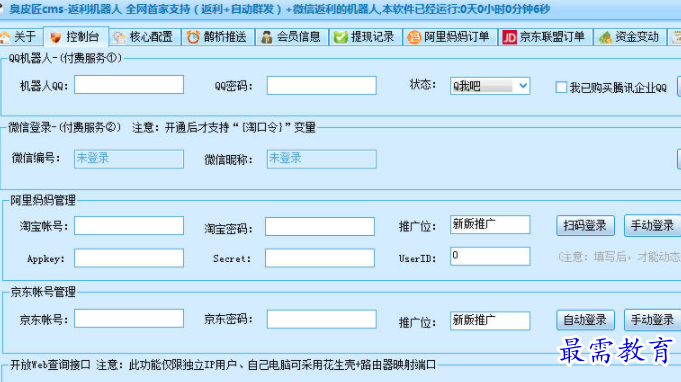The image size is (681, 382).
Task: Click the 京东帐号管理 group label
Action: (43, 292)
